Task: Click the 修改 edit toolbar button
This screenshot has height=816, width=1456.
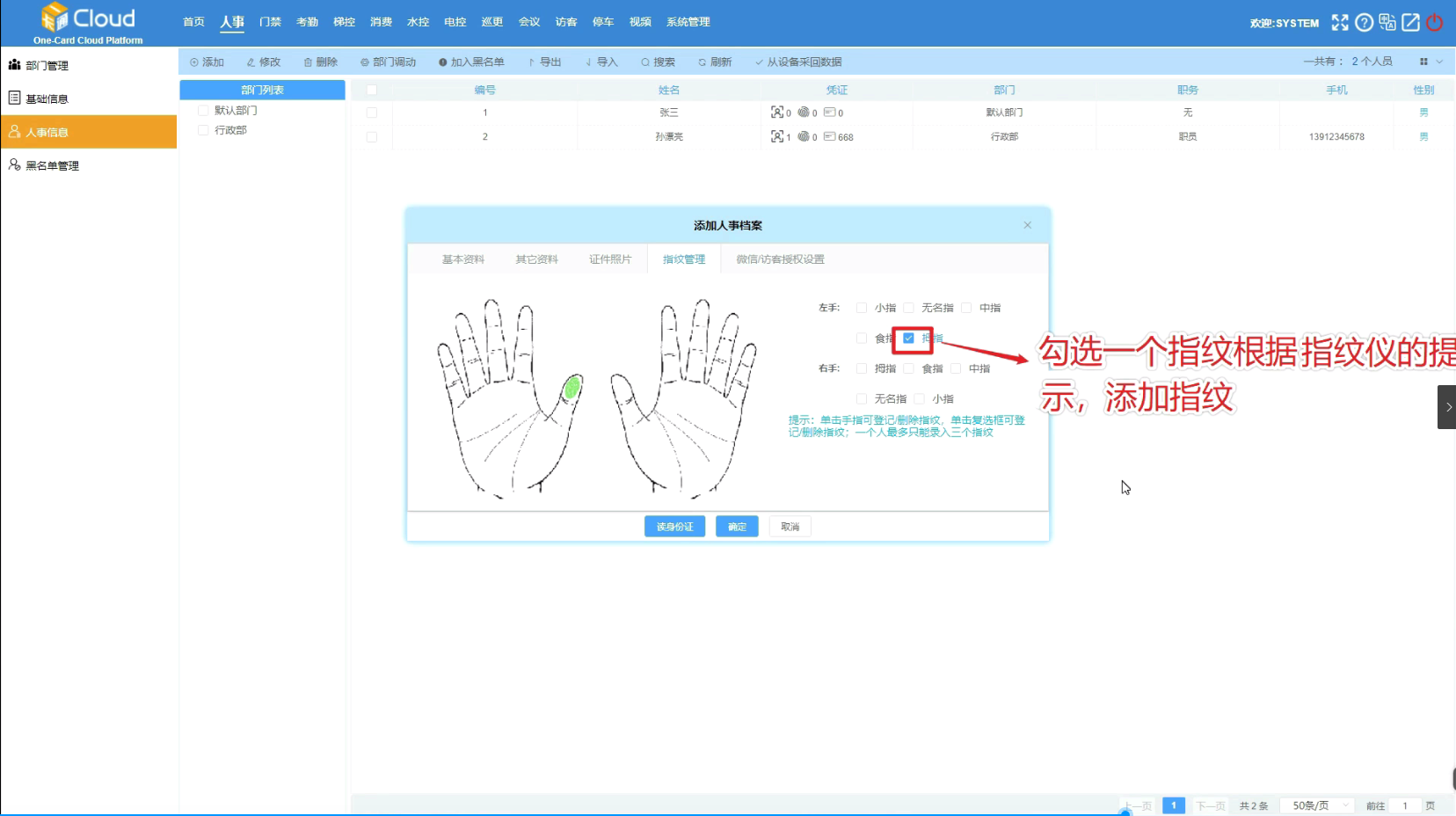Action: point(264,62)
